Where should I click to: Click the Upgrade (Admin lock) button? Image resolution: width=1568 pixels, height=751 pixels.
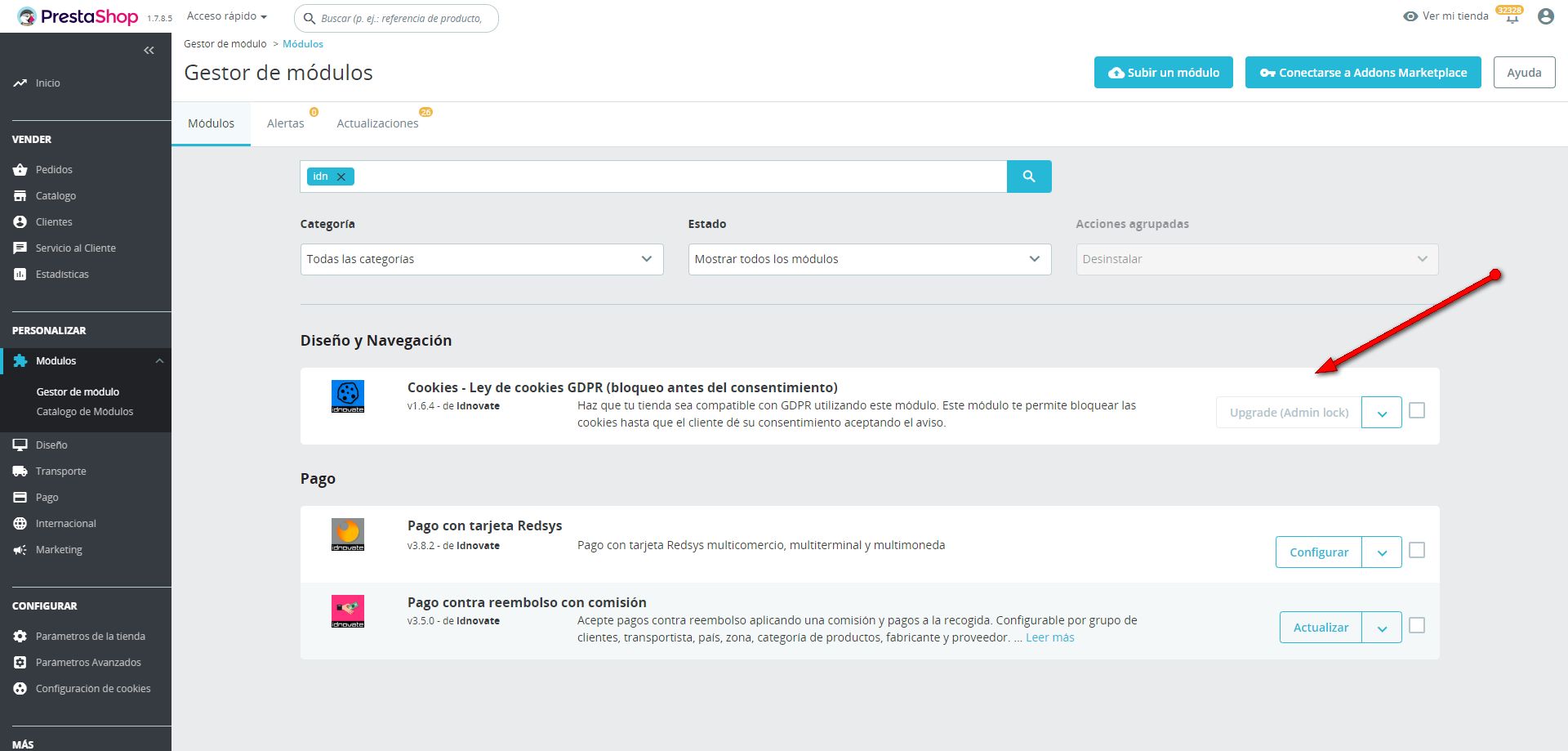(x=1289, y=413)
